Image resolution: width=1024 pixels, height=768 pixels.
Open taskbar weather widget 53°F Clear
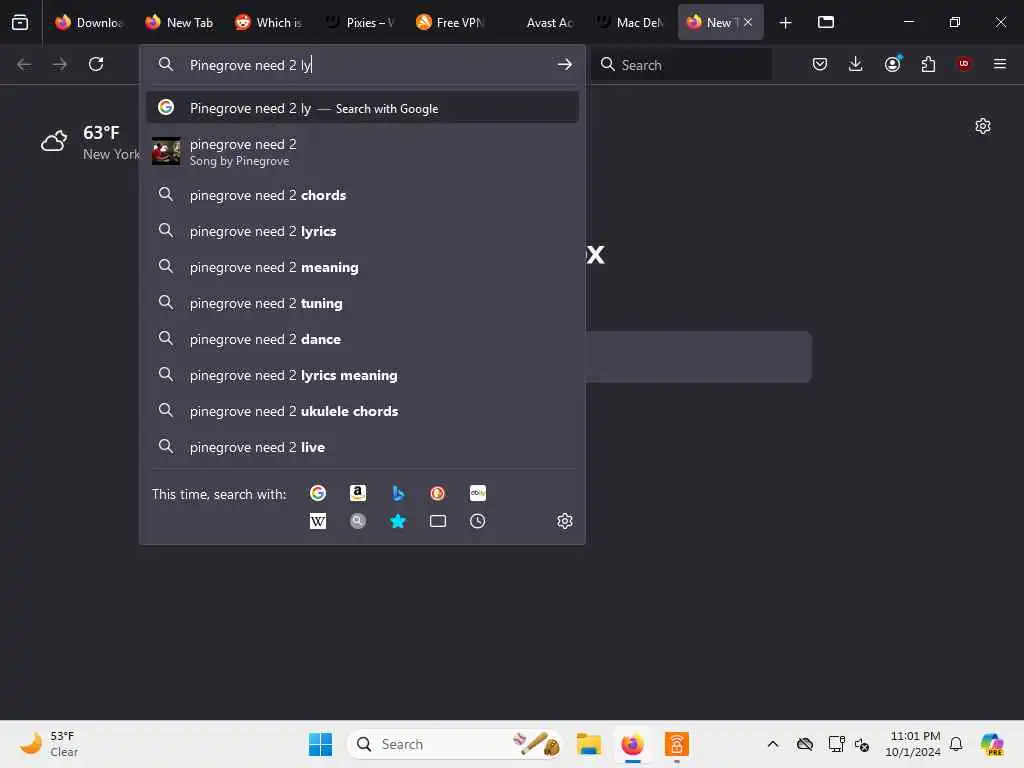[49, 744]
